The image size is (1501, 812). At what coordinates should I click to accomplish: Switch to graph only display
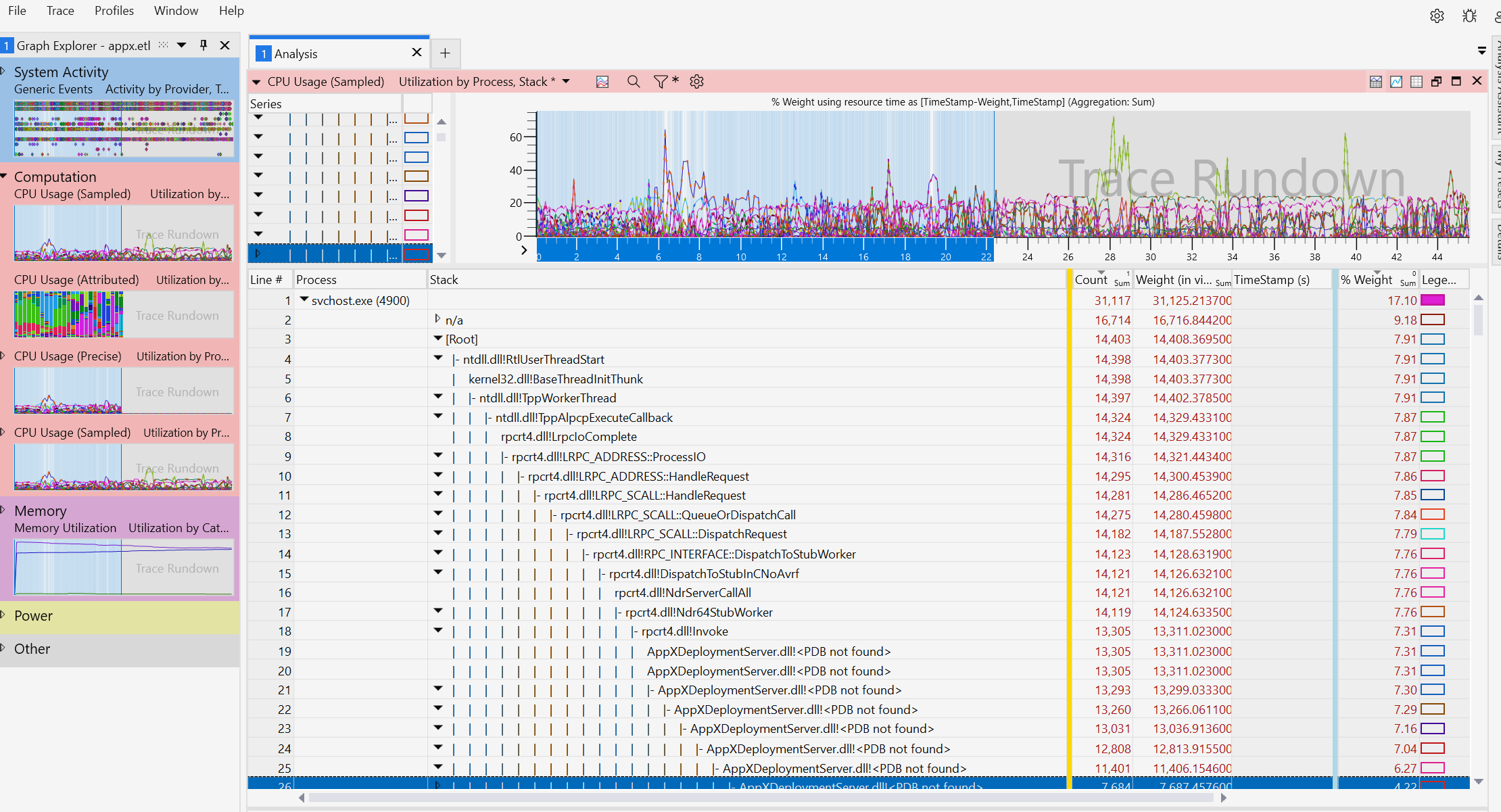(x=1396, y=82)
